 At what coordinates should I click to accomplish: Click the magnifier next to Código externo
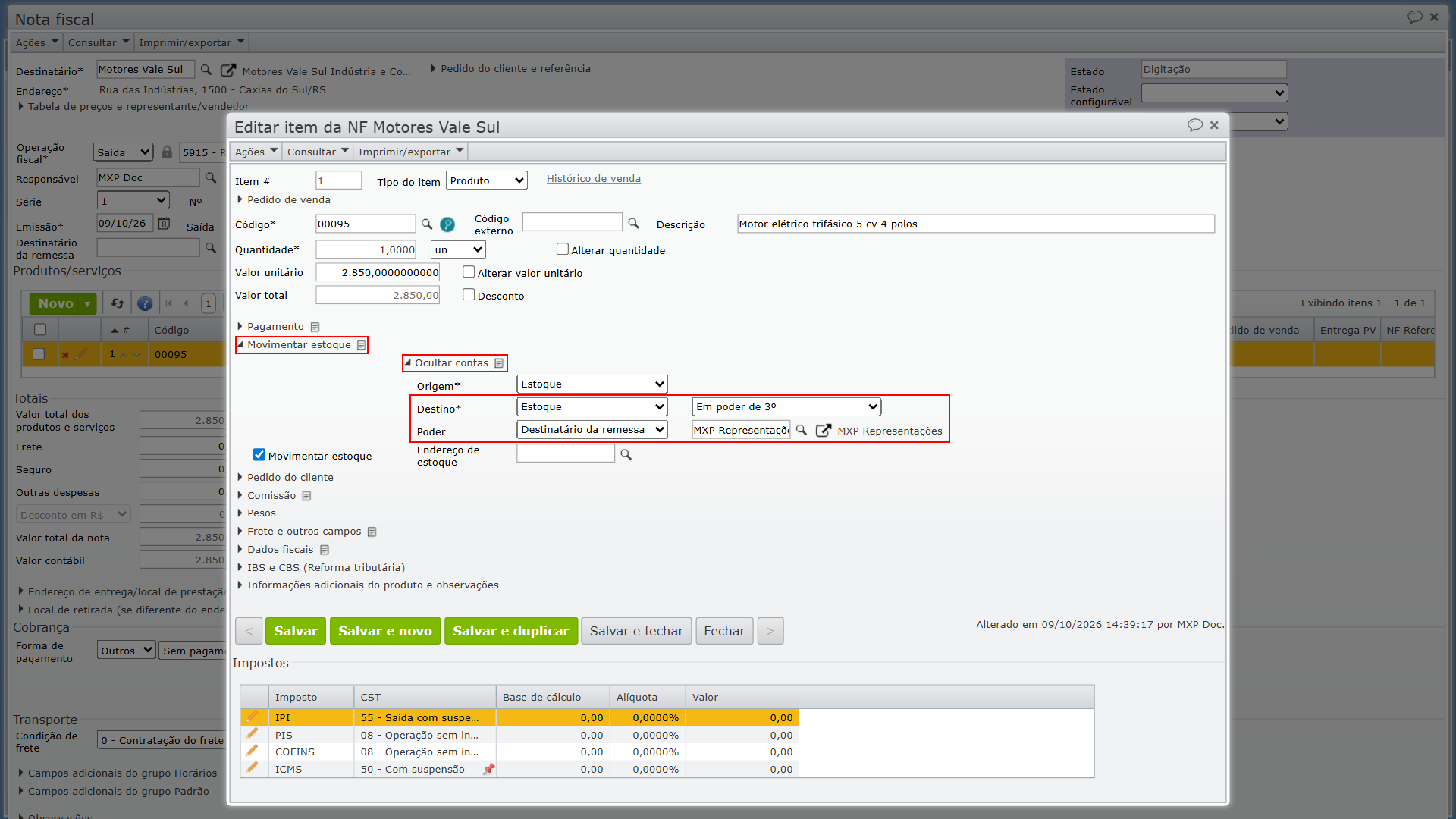tap(634, 224)
